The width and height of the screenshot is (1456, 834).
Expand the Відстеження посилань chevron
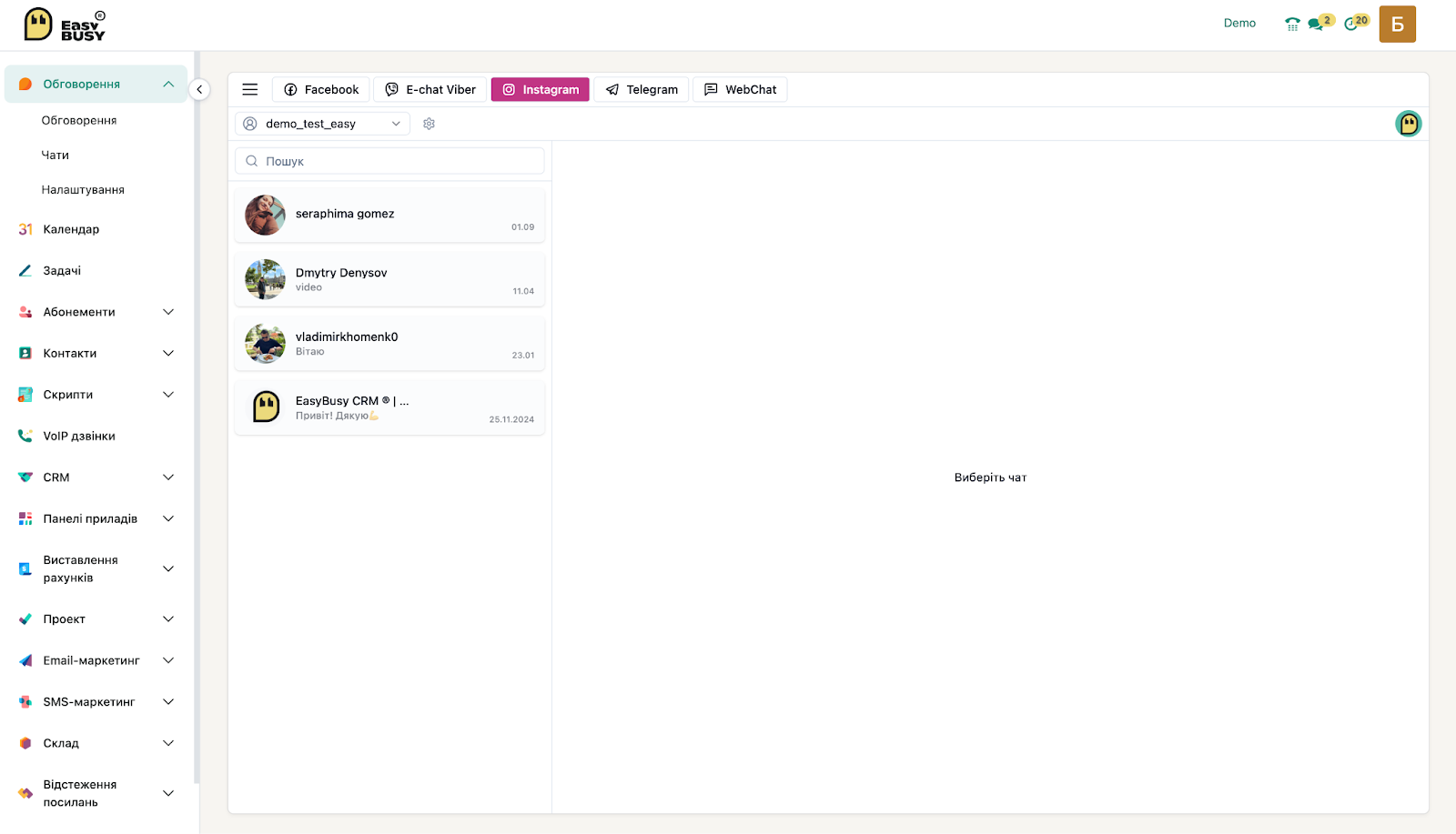pos(168,793)
